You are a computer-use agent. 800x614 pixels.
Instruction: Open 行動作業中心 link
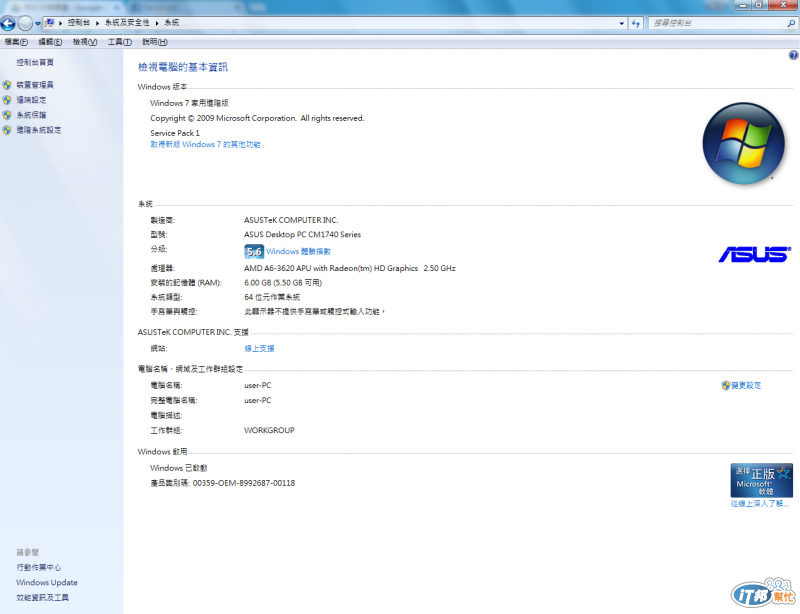point(38,567)
